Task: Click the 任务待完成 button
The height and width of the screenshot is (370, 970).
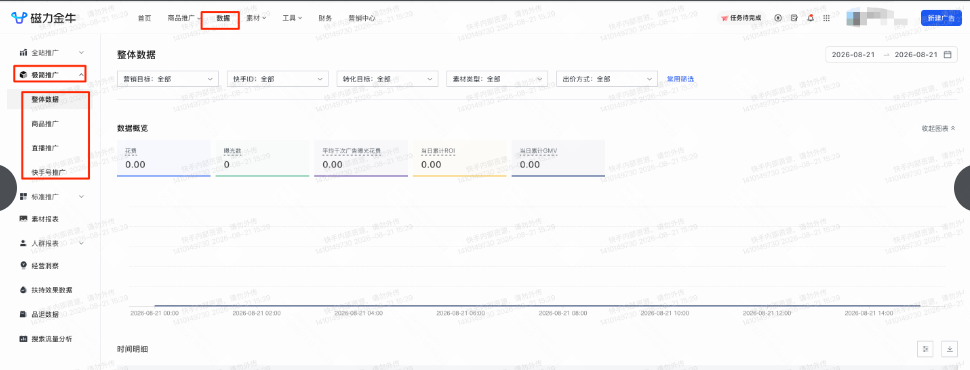Action: click(741, 19)
